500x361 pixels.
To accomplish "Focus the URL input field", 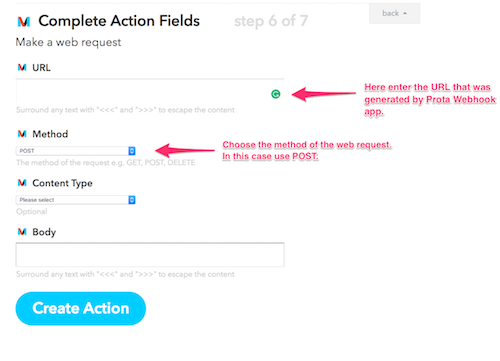I will click(150, 91).
